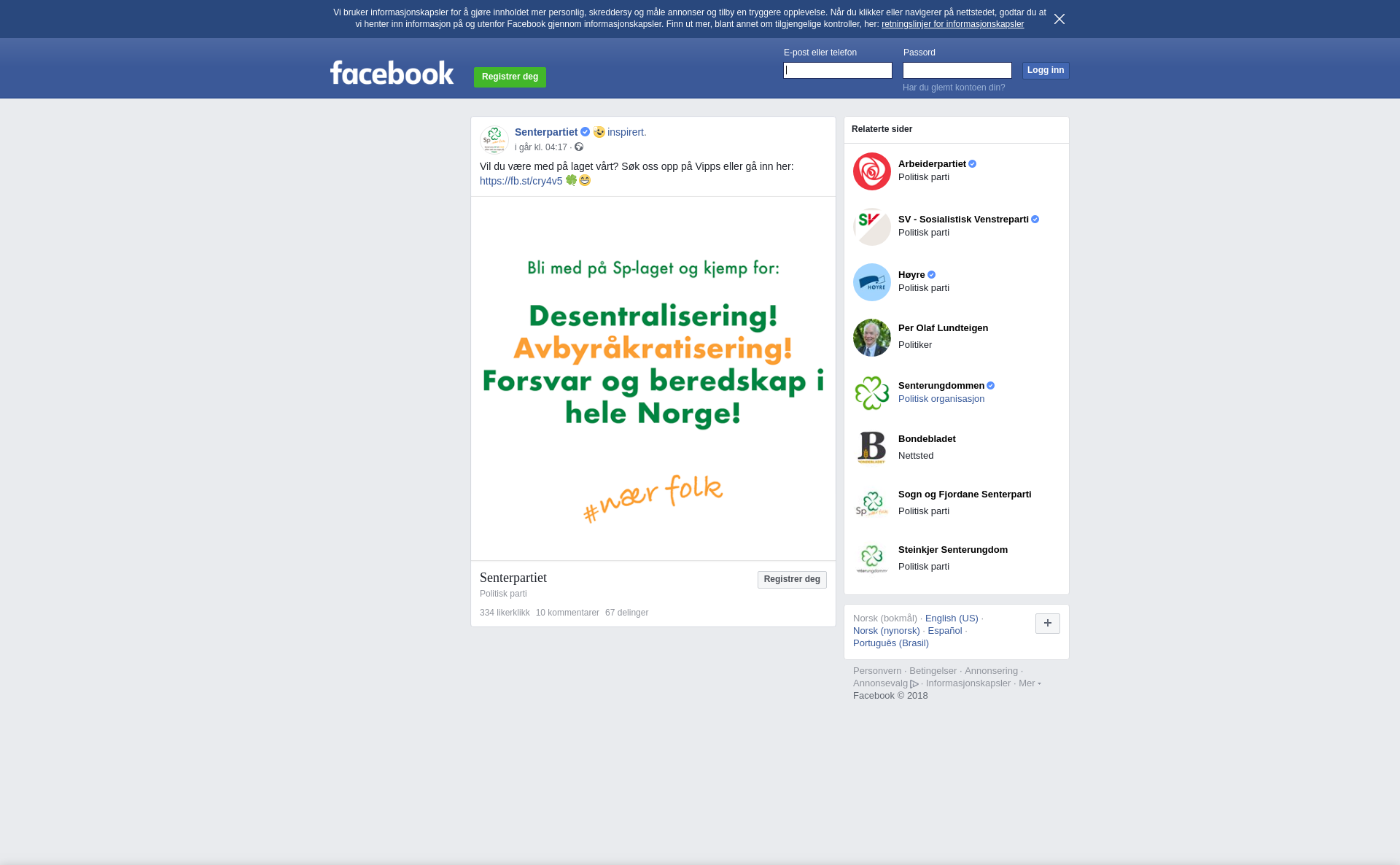
Task: Click the verified badge beside Høyre
Action: 931,275
